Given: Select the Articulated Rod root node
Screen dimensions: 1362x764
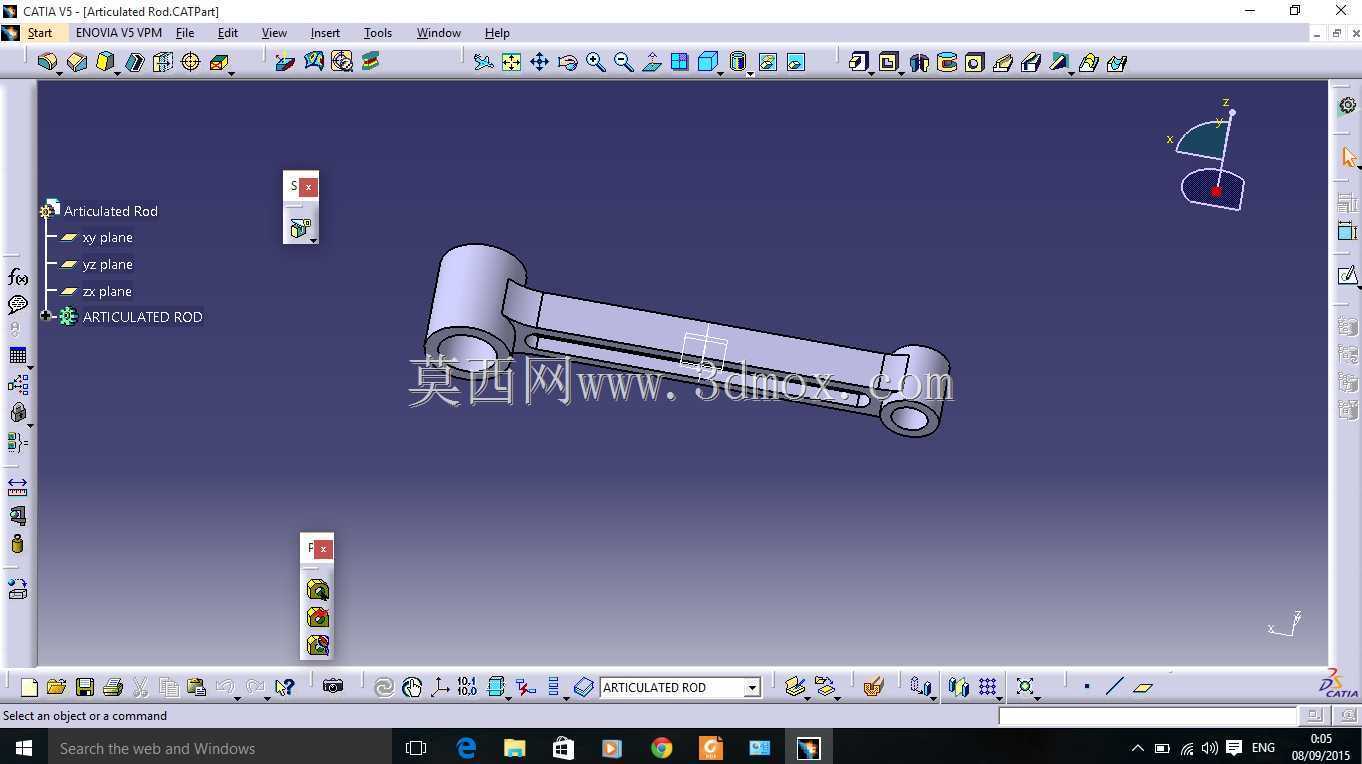Looking at the screenshot, I should coord(110,211).
